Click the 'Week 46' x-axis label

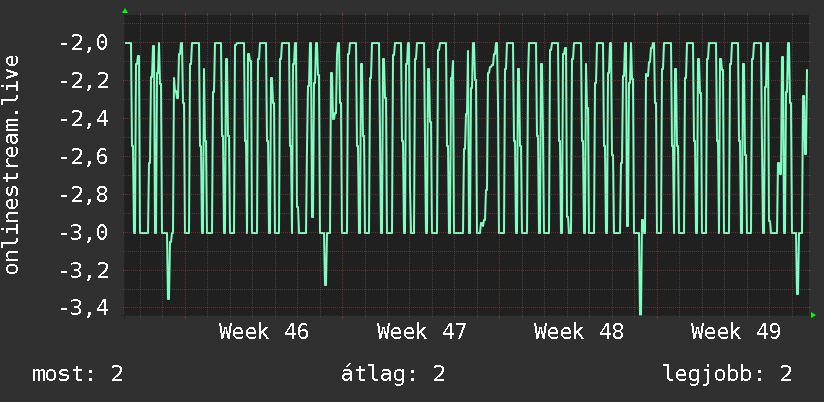point(264,332)
